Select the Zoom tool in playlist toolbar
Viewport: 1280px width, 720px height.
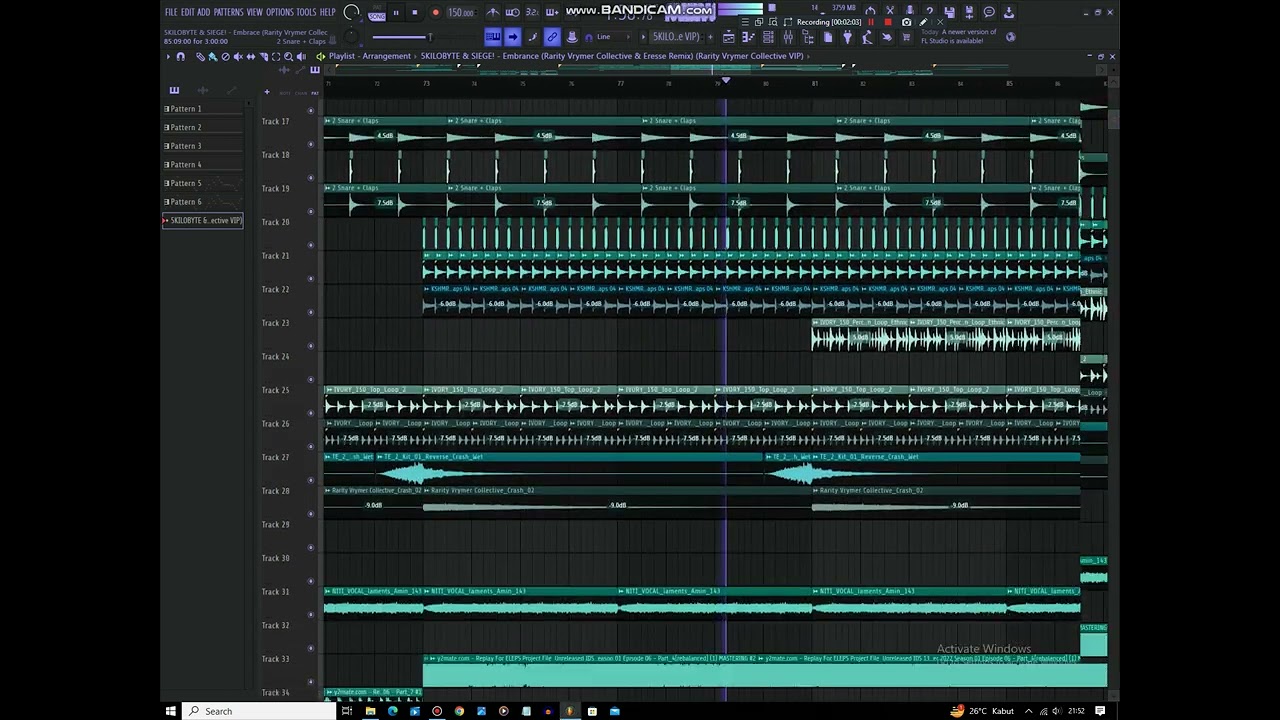pos(289,56)
